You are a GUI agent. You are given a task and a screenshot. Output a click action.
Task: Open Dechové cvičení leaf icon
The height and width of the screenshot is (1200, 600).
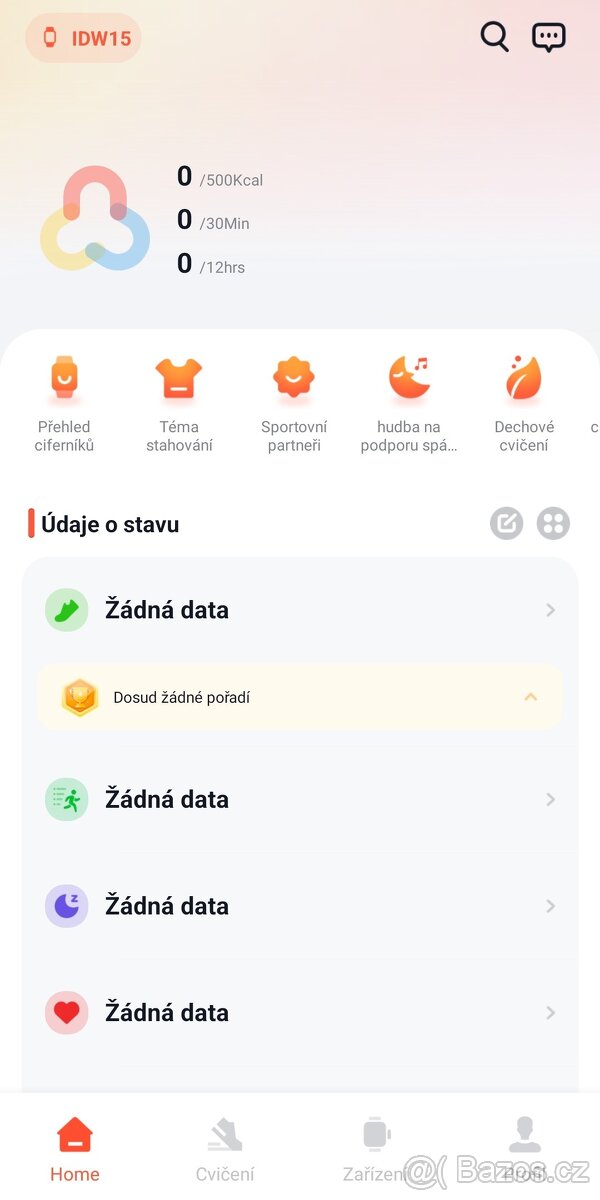[x=523, y=378]
